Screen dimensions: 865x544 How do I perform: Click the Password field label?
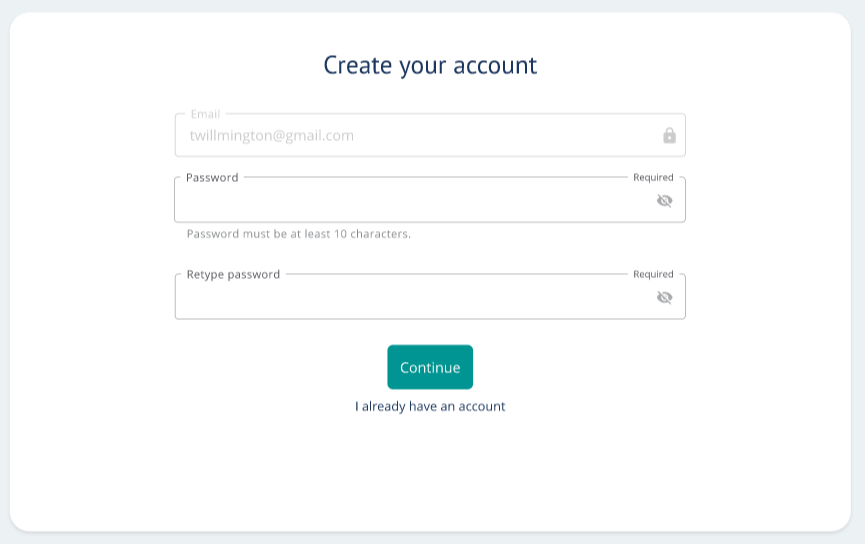[212, 178]
